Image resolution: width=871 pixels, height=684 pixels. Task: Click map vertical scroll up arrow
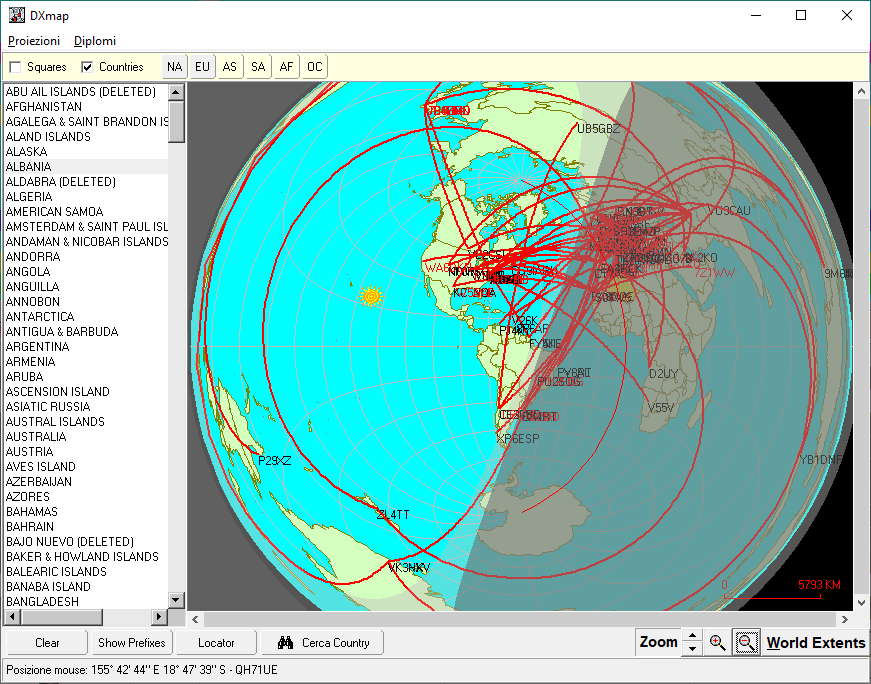861,91
